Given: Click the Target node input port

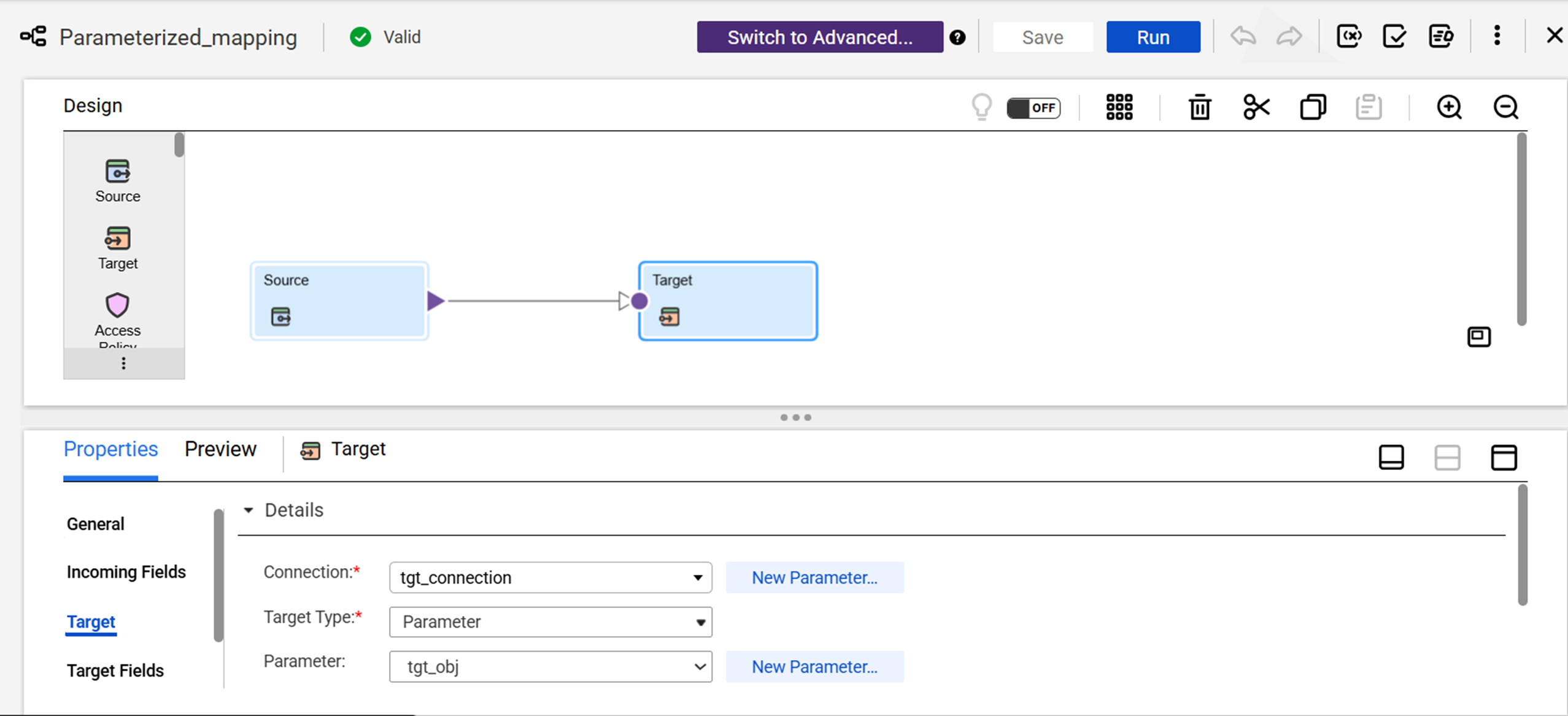Looking at the screenshot, I should [639, 301].
